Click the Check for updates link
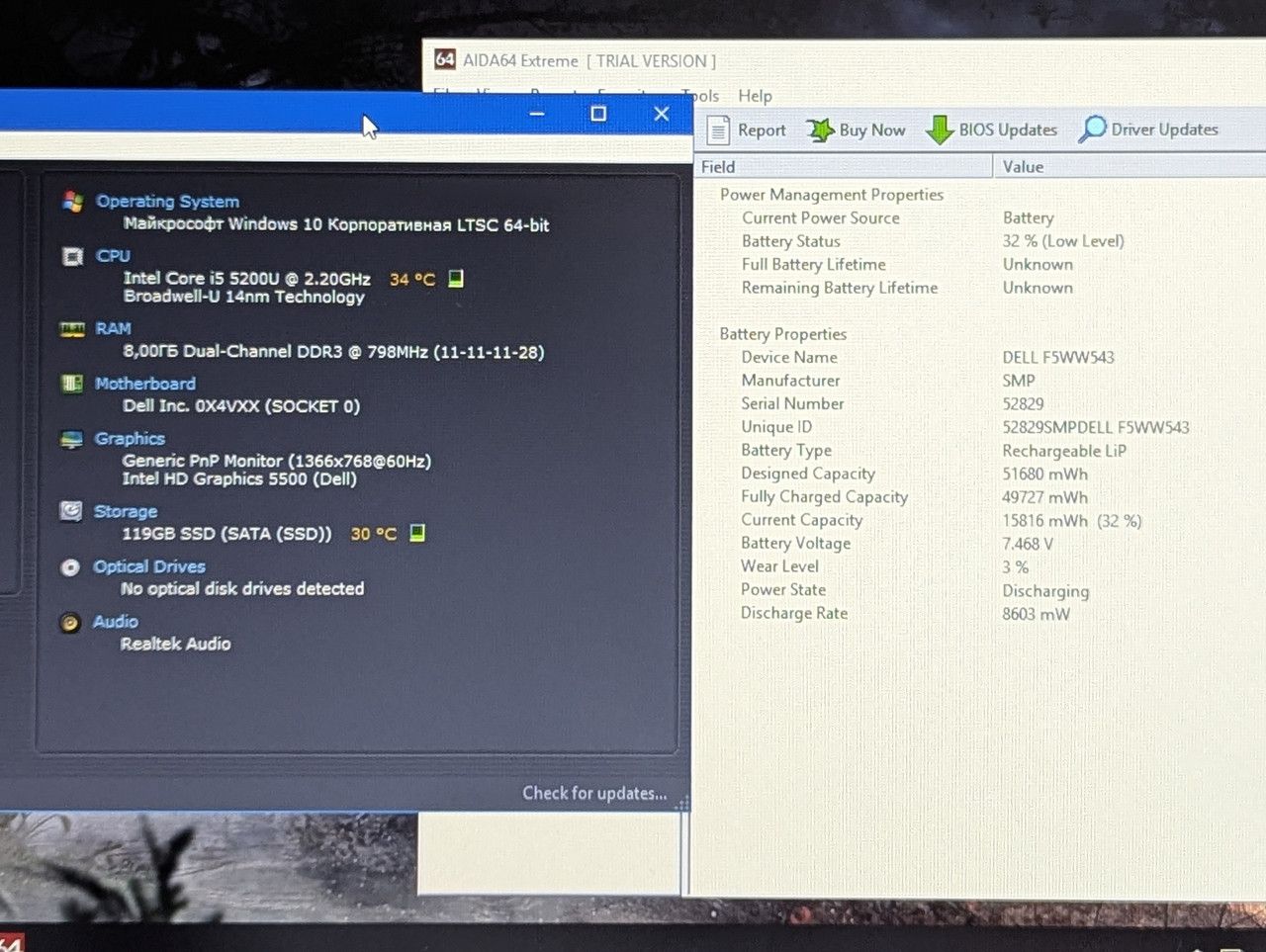The image size is (1266, 952). (594, 793)
